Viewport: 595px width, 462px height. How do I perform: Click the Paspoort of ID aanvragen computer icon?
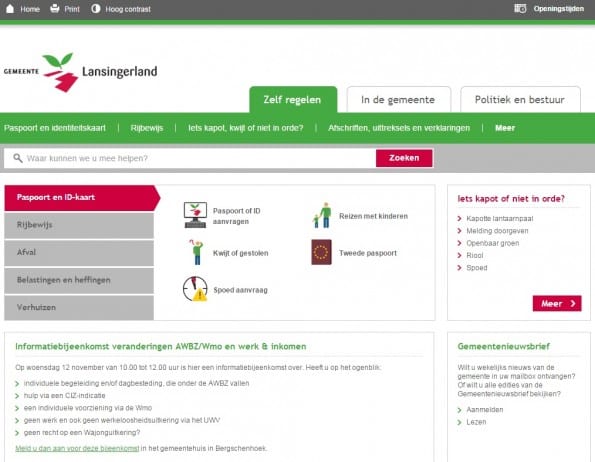[195, 215]
